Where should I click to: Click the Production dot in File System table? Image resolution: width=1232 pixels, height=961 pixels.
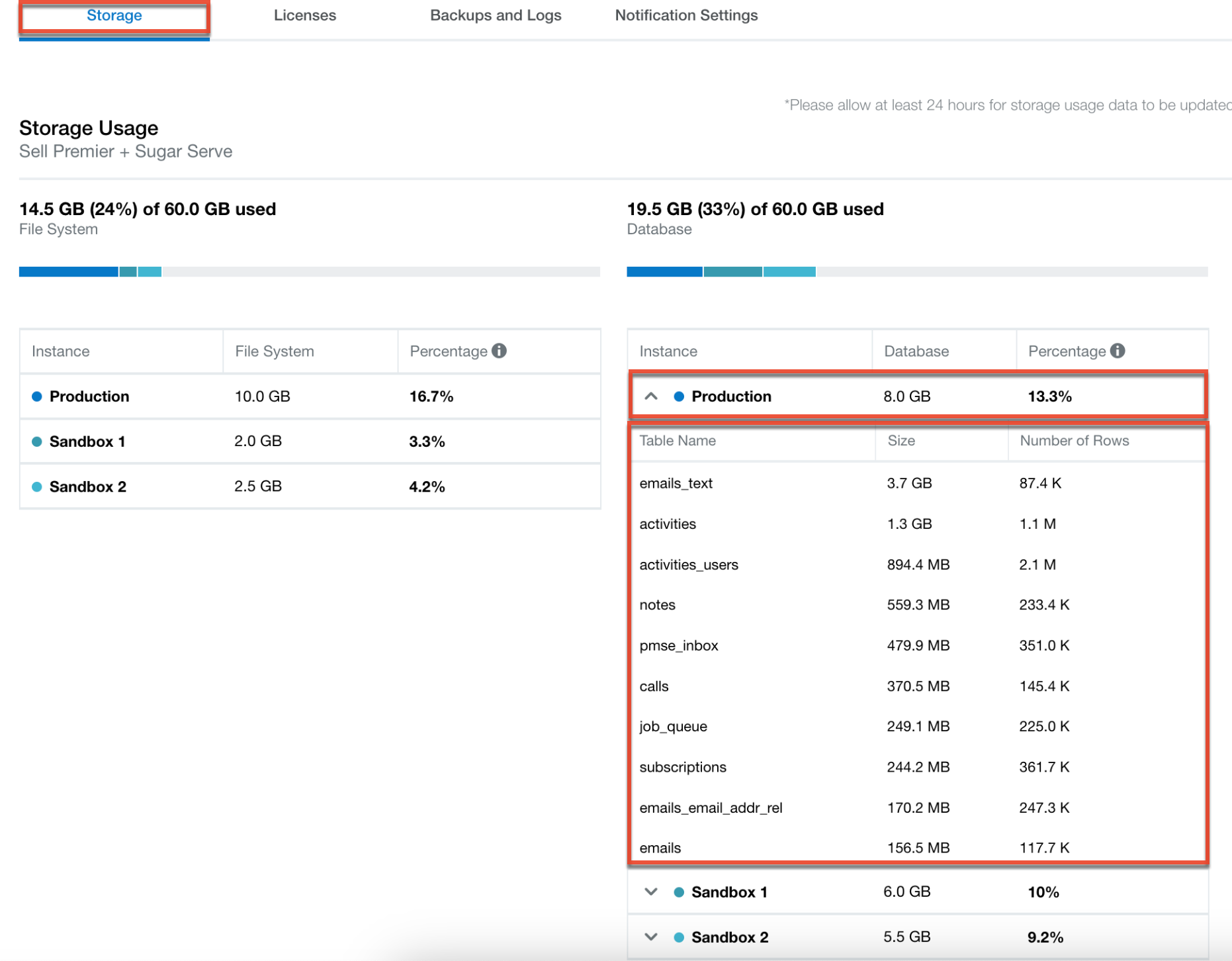click(37, 396)
